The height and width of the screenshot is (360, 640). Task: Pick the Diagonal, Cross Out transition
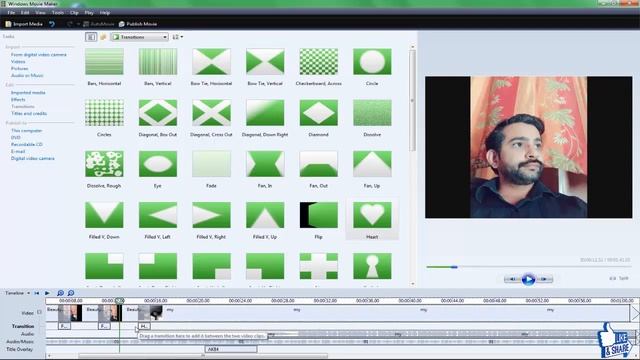[x=211, y=113]
